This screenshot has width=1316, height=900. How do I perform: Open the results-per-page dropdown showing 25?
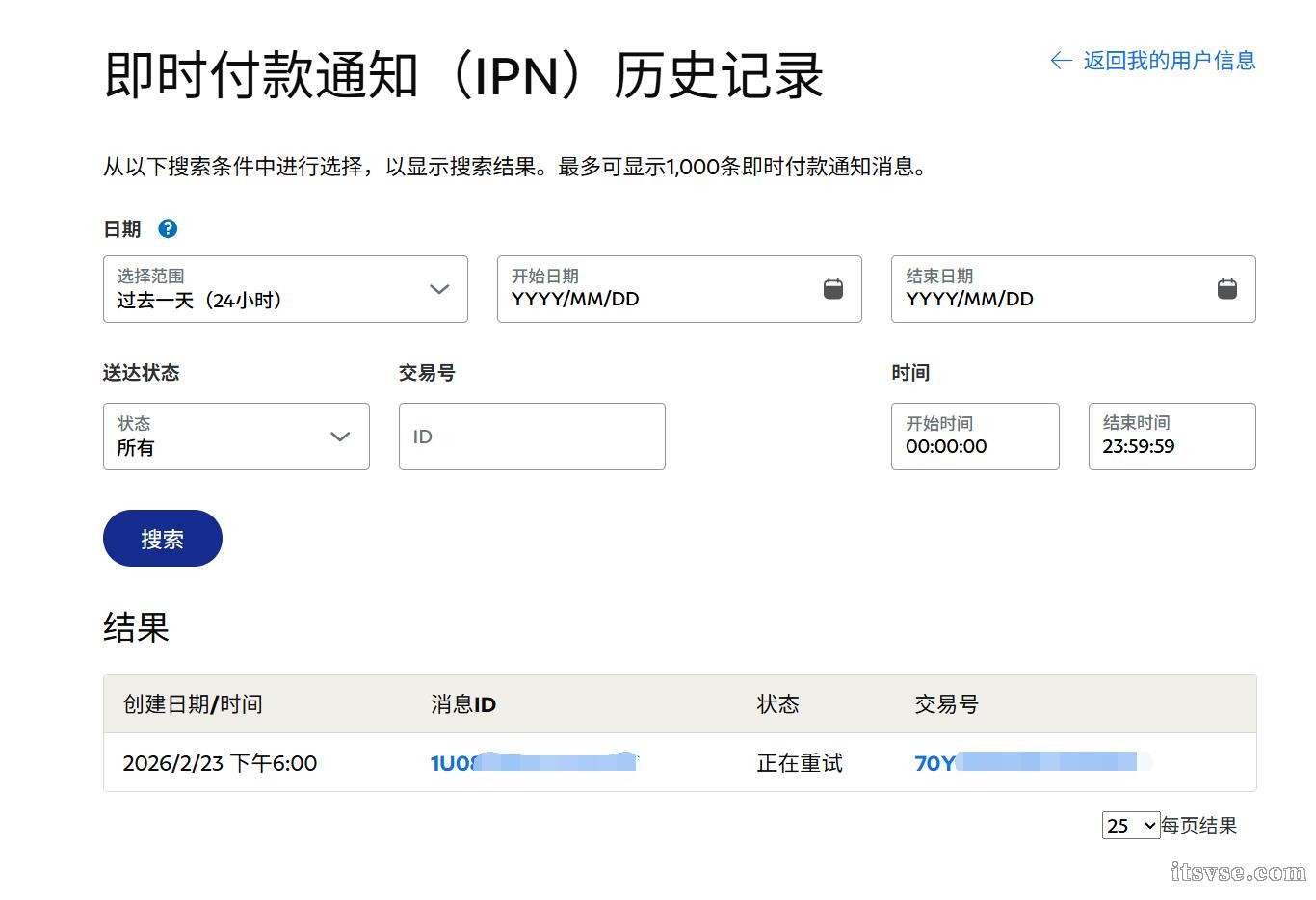click(1130, 825)
